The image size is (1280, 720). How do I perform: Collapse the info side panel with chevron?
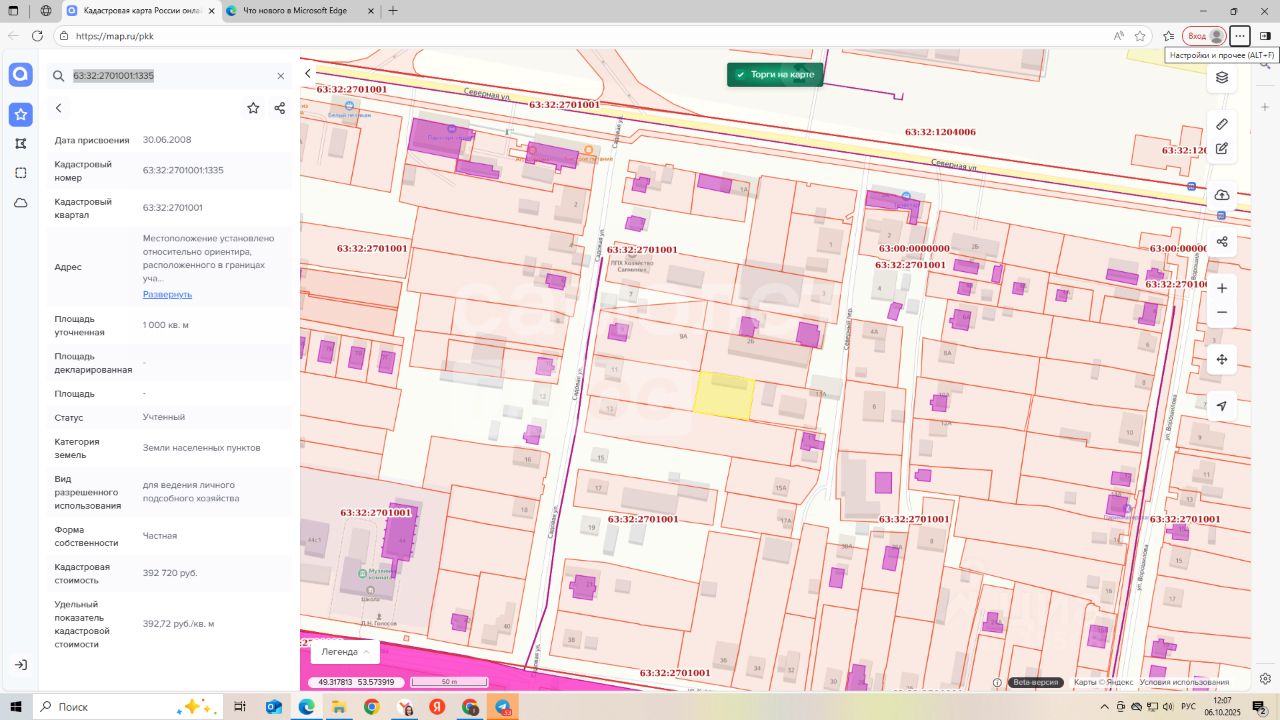pyautogui.click(x=308, y=73)
